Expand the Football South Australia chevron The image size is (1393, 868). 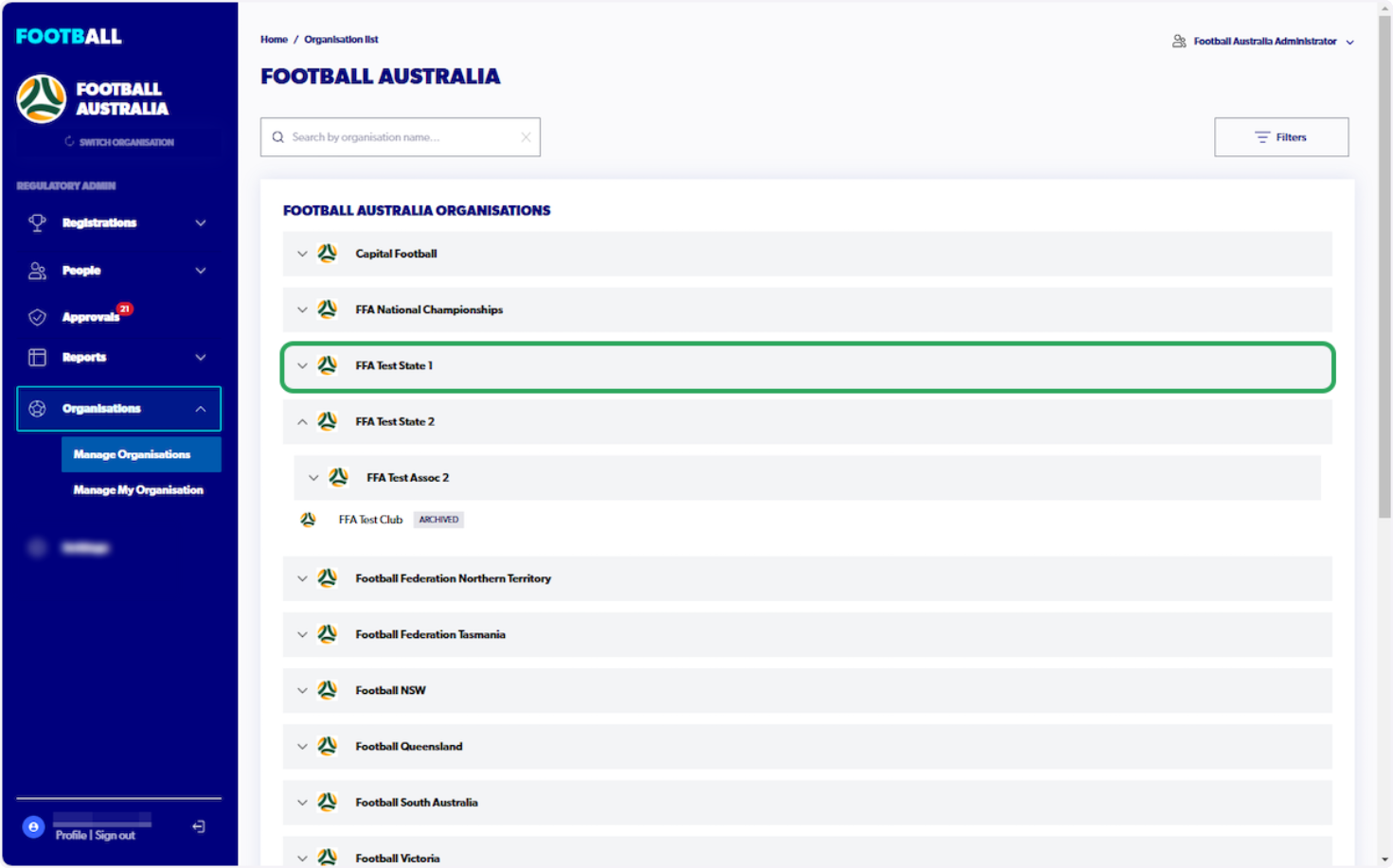click(302, 802)
